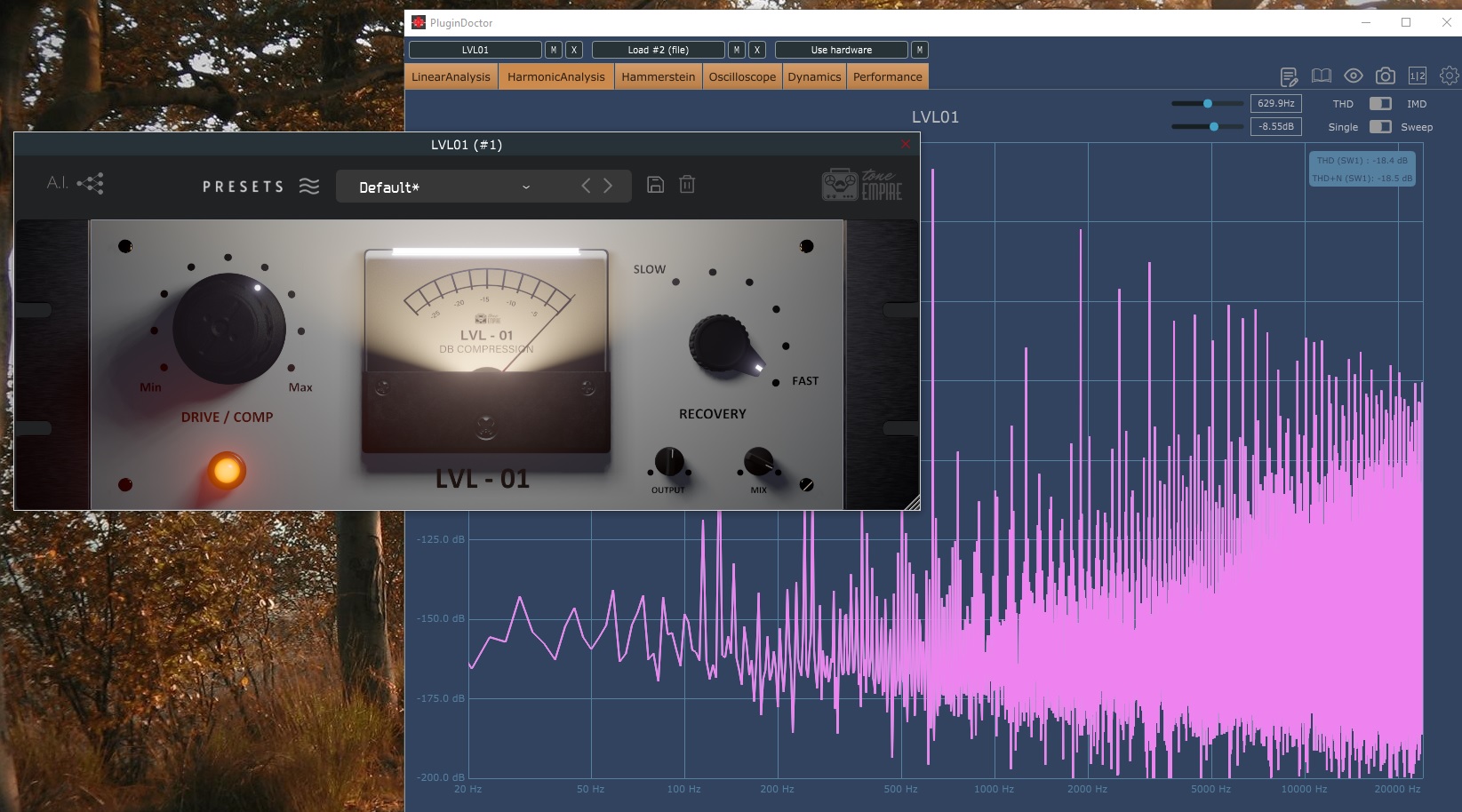Click the M button next to Use hardware
Screen dimensions: 1462x812
click(920, 50)
